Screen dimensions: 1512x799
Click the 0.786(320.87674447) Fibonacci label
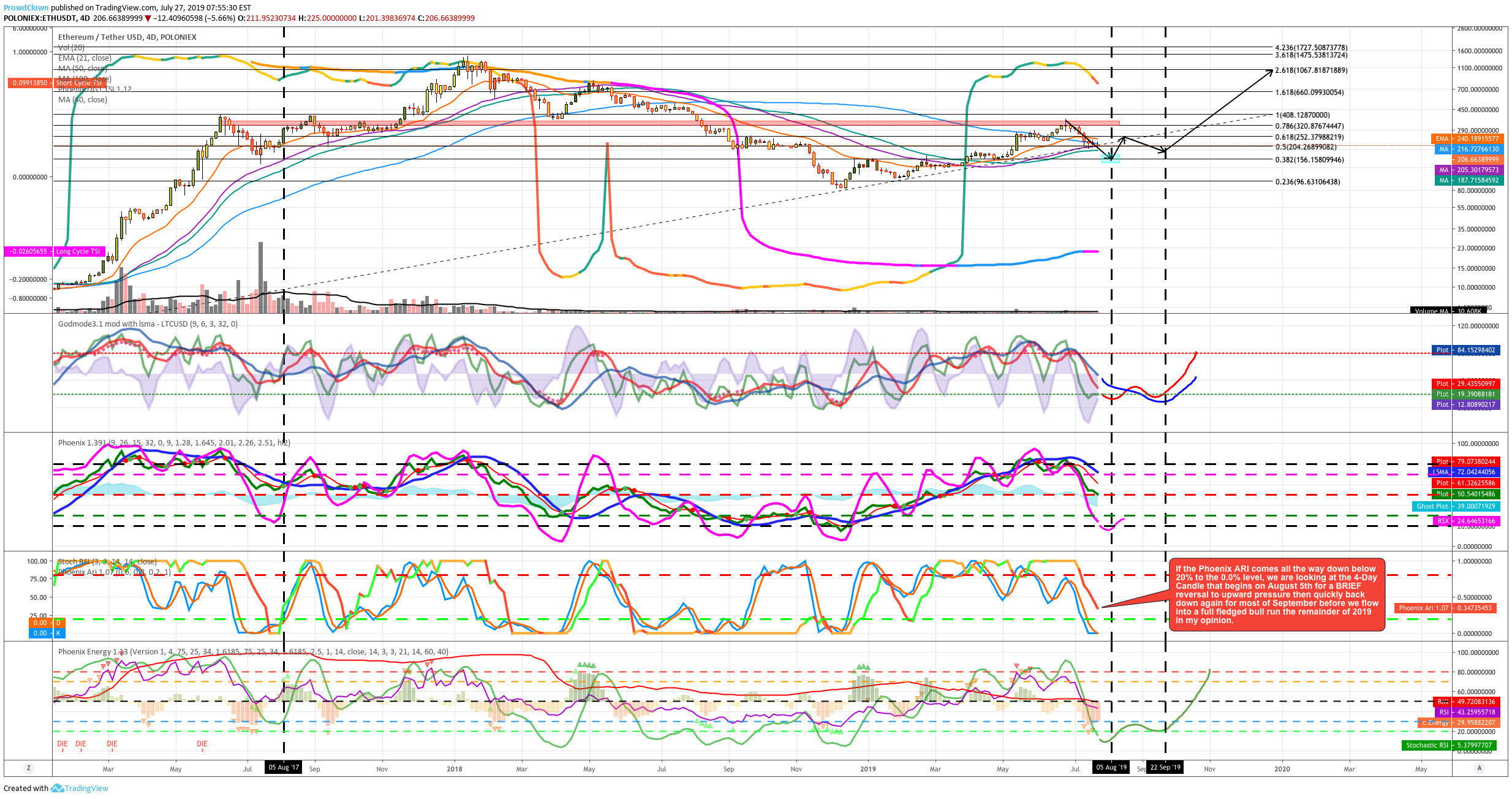click(x=1309, y=126)
